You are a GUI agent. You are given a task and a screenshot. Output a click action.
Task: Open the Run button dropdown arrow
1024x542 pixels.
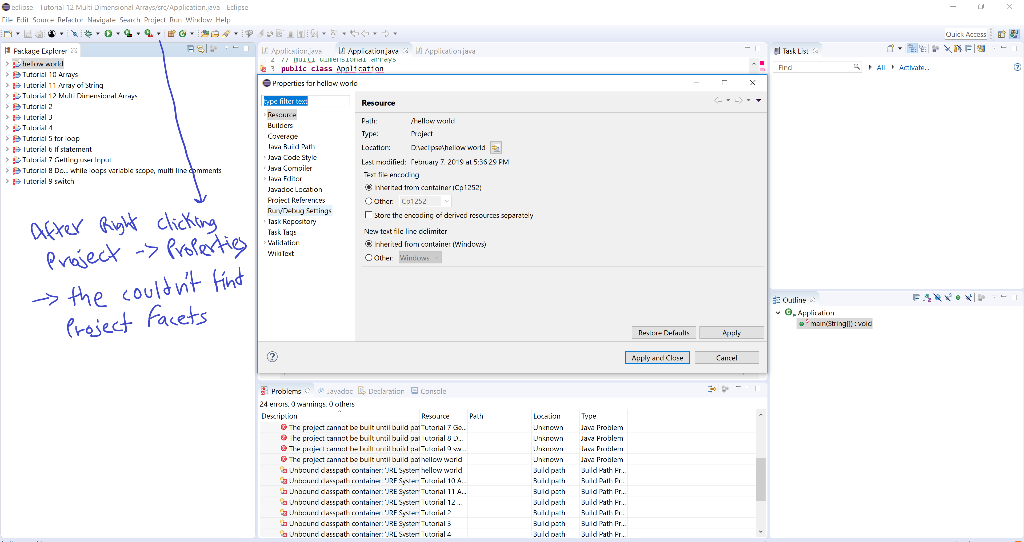click(x=118, y=33)
